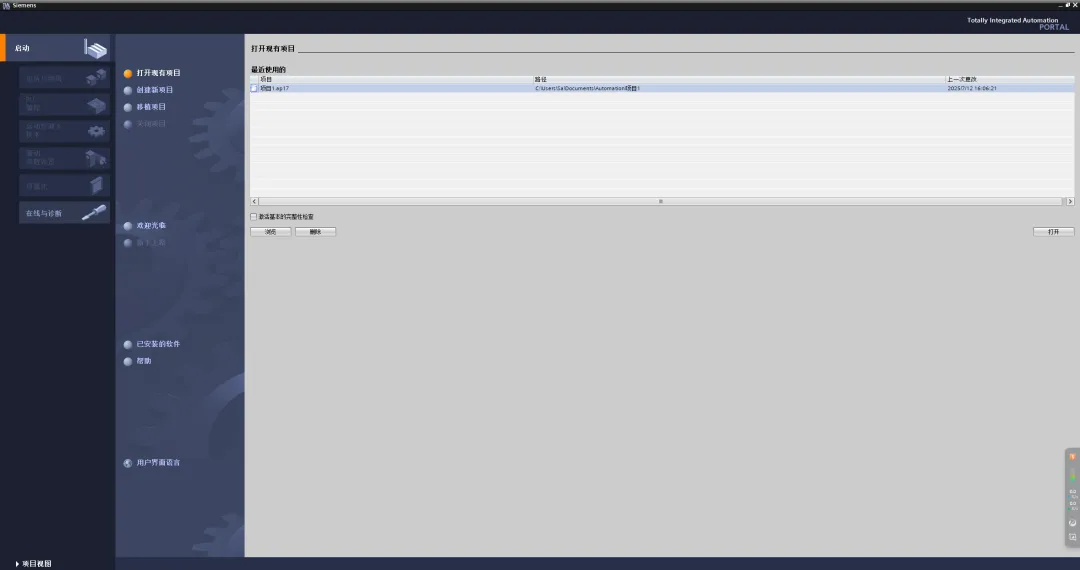This screenshot has height=570, width=1080.
Task: Change 用户界面语言 user interface language
Action: [x=152, y=463]
